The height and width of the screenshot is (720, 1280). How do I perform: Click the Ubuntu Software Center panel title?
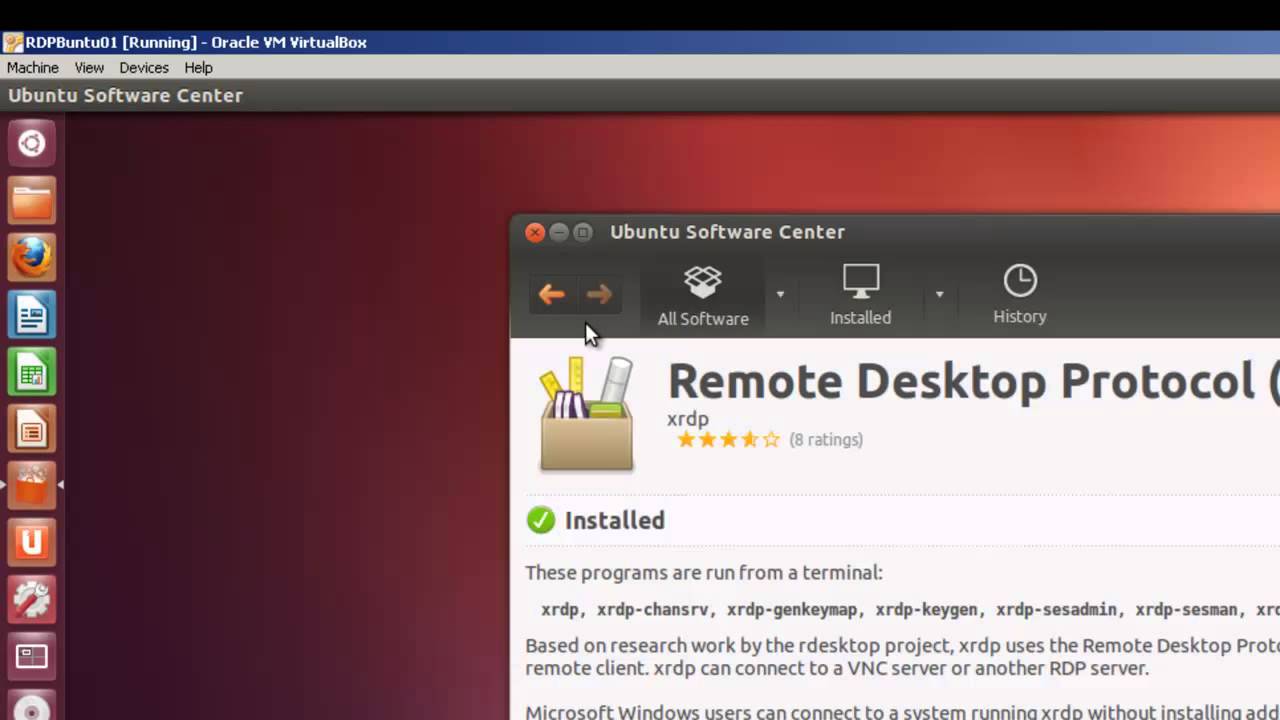click(x=126, y=96)
